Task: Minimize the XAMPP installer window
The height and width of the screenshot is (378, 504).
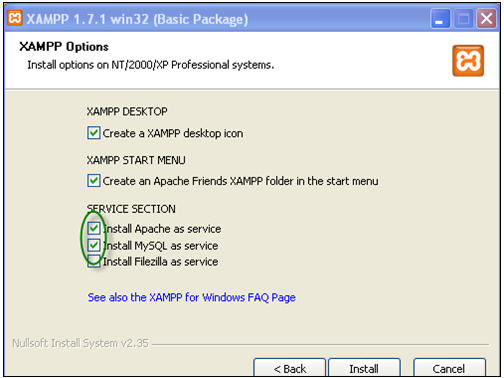Action: (440, 19)
